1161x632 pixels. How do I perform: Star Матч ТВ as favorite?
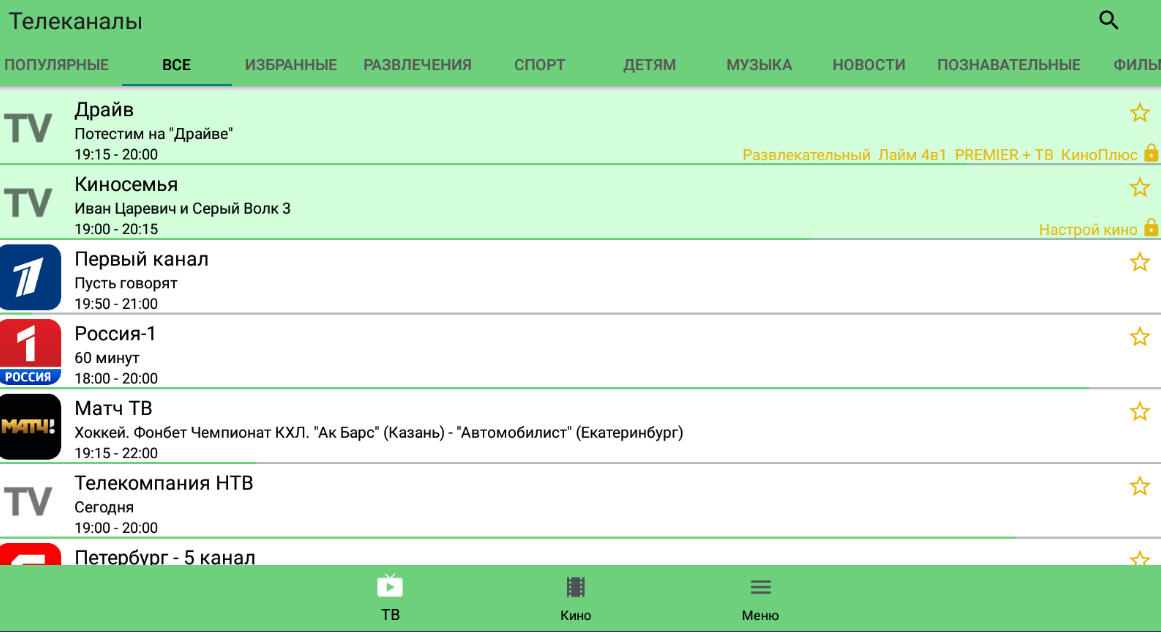1140,411
